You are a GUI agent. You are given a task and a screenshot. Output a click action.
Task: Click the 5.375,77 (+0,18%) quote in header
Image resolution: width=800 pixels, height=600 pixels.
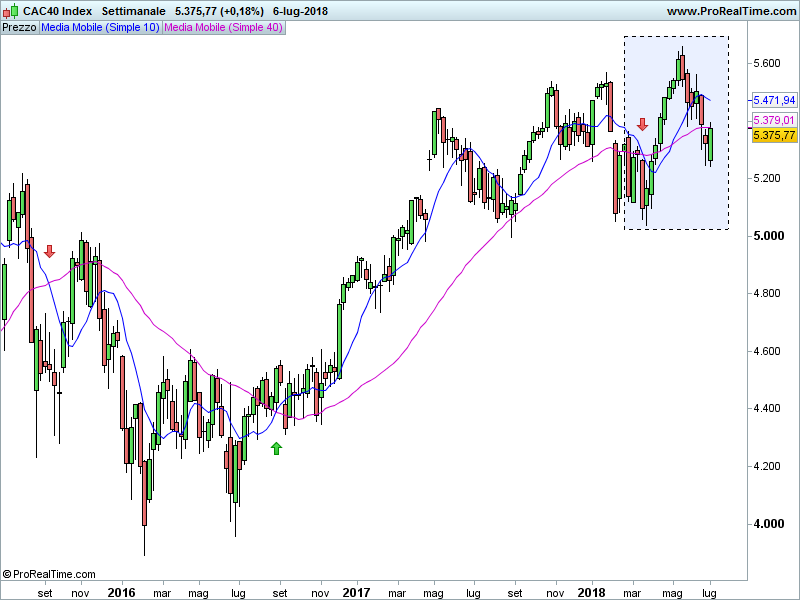click(219, 11)
